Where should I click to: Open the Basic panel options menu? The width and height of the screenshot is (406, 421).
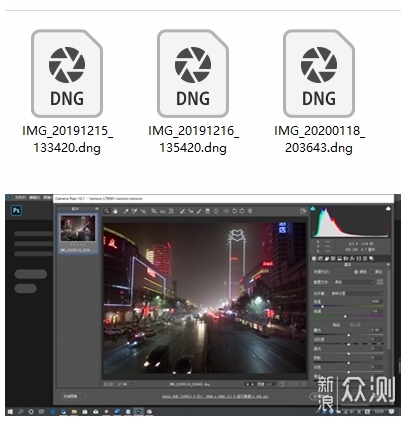[x=388, y=265]
